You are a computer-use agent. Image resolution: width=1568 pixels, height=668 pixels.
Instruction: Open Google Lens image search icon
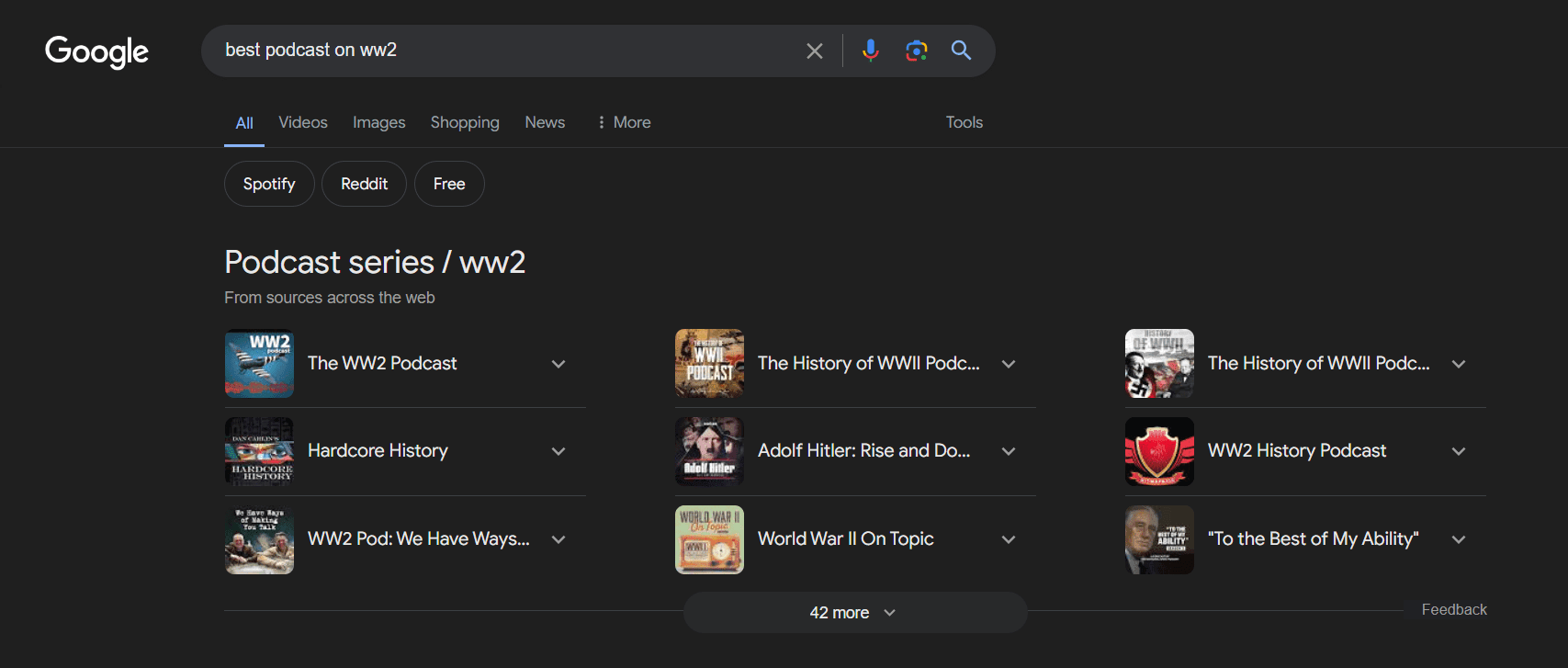coord(916,51)
